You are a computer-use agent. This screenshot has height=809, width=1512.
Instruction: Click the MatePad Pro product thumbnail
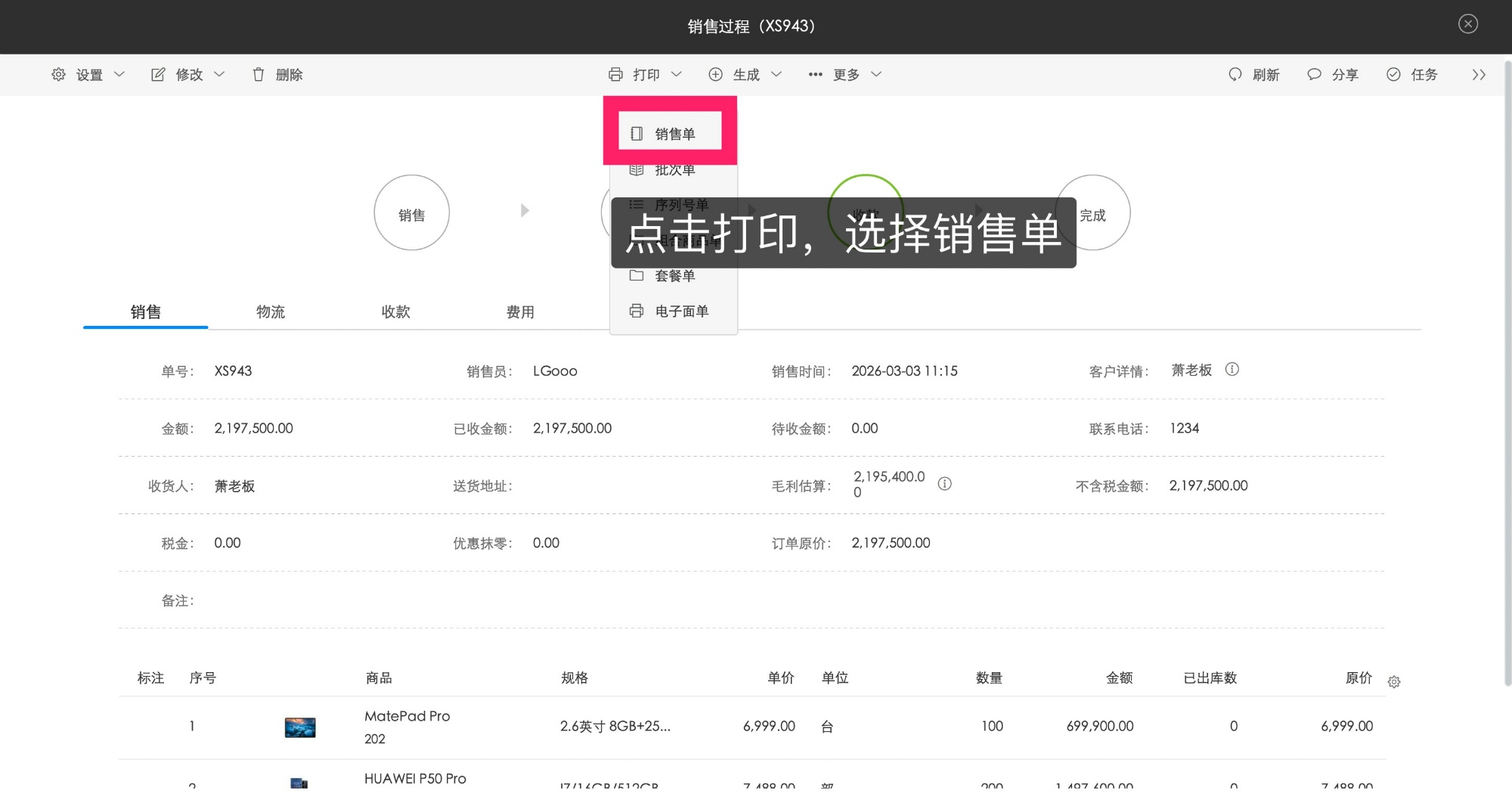click(x=300, y=726)
